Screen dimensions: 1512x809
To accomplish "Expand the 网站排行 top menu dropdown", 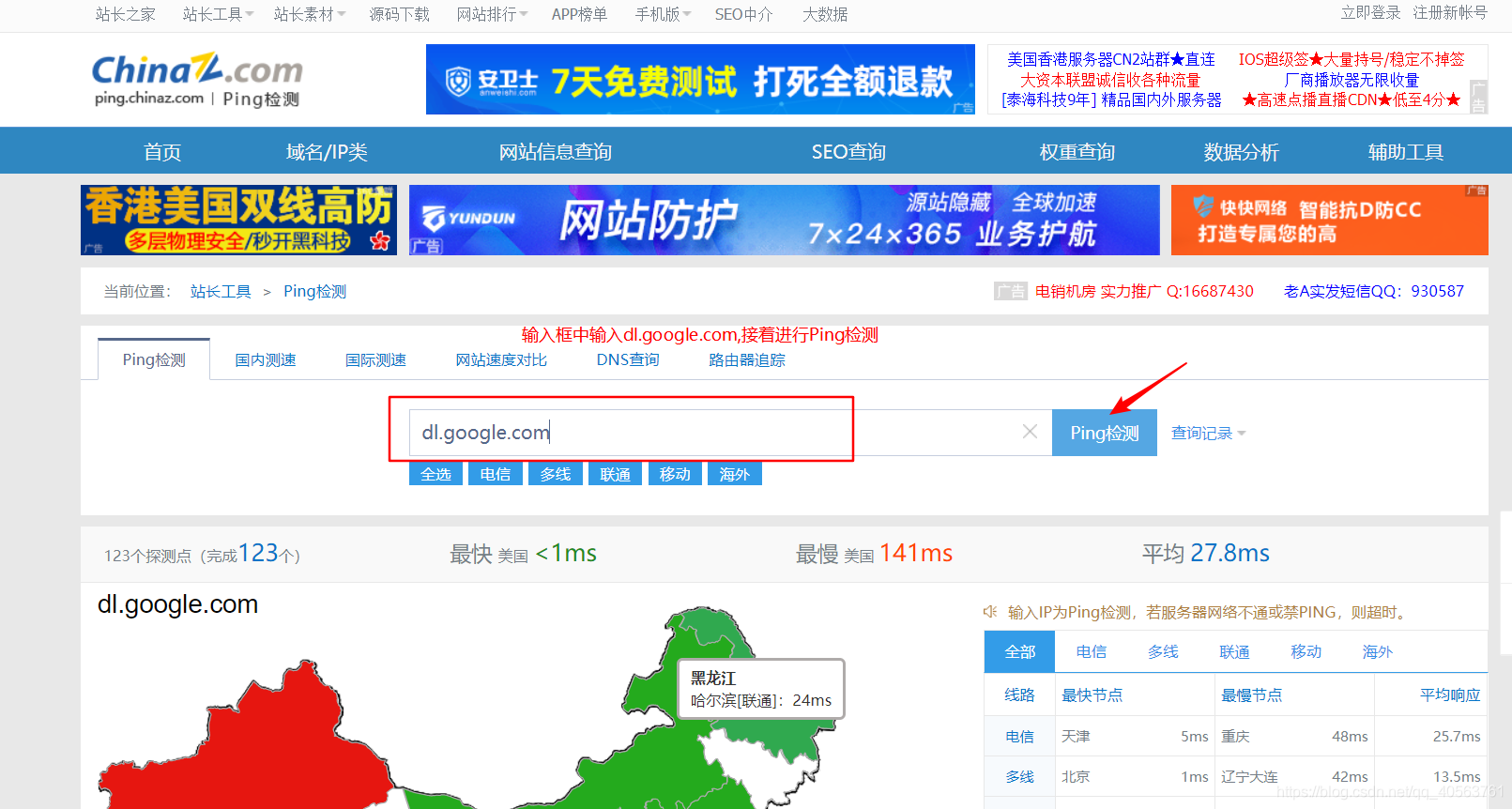I will (x=492, y=14).
